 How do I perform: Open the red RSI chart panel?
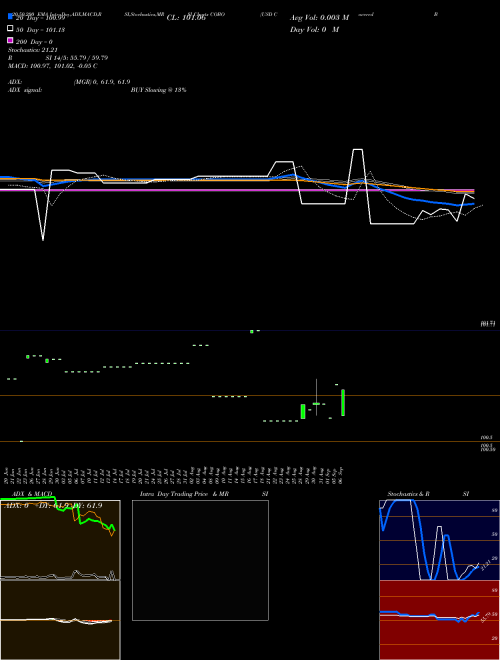click(x=439, y=620)
